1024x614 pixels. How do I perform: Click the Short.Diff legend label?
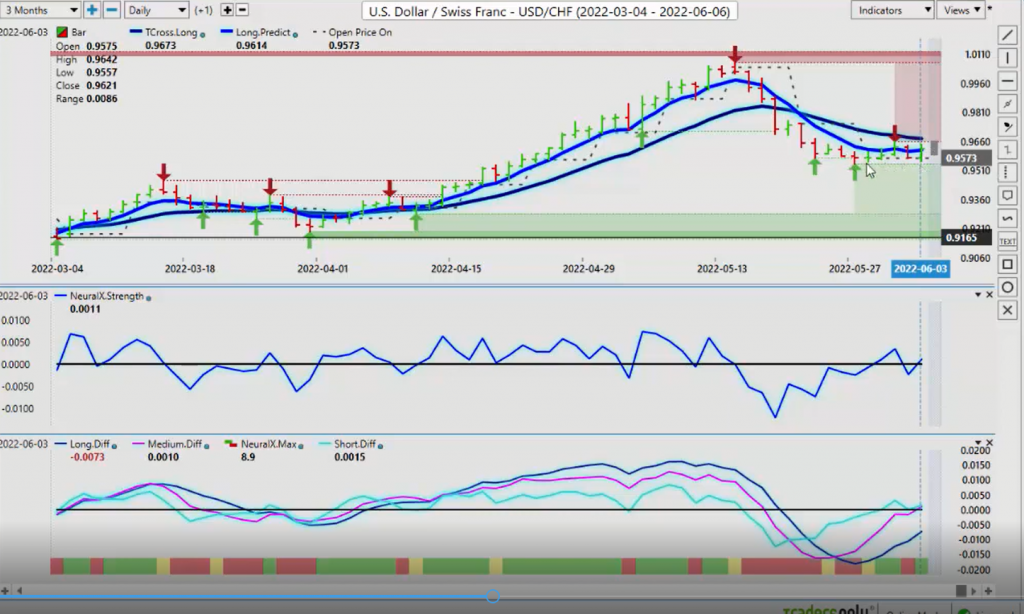(355, 444)
